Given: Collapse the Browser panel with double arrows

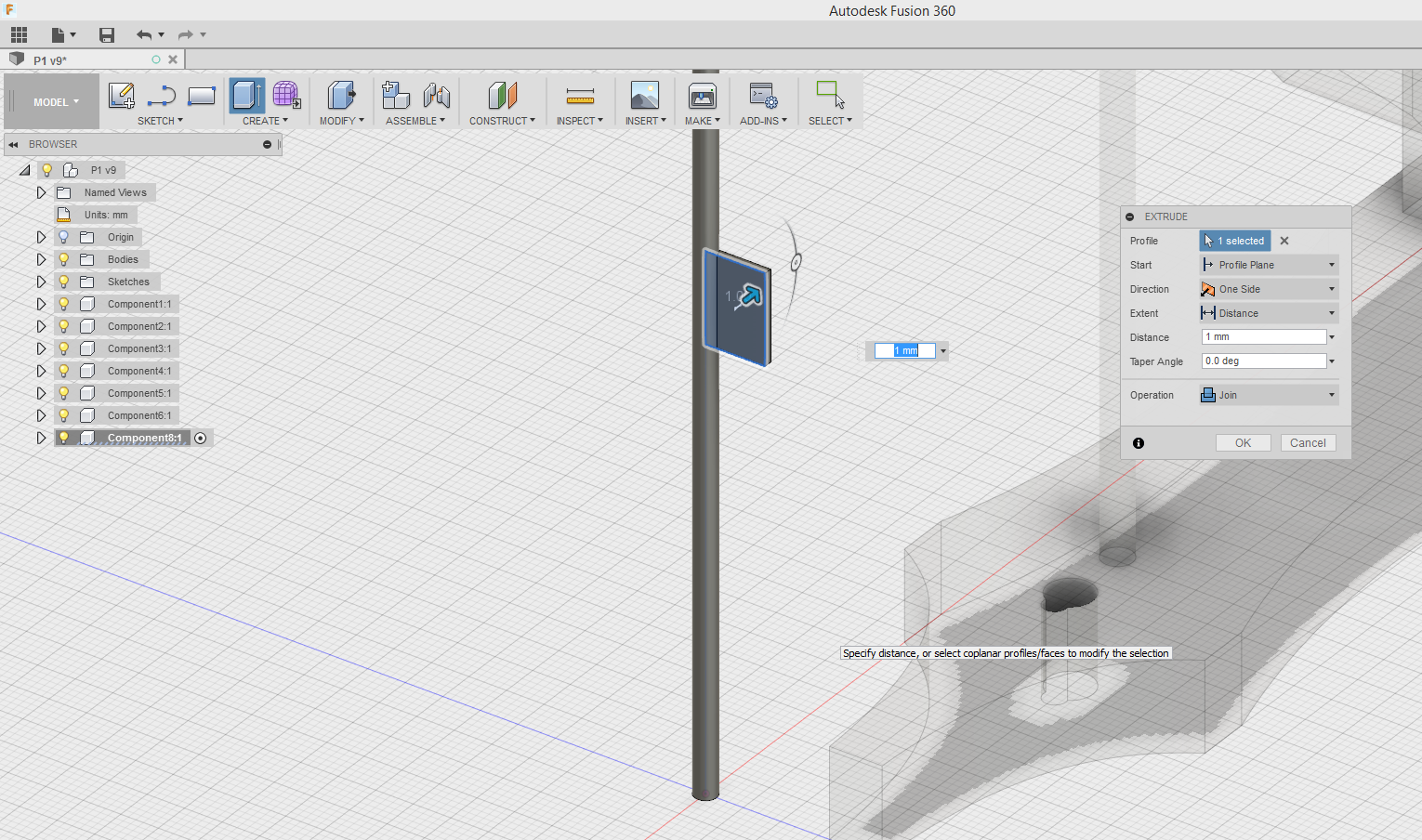Looking at the screenshot, I should [x=14, y=144].
